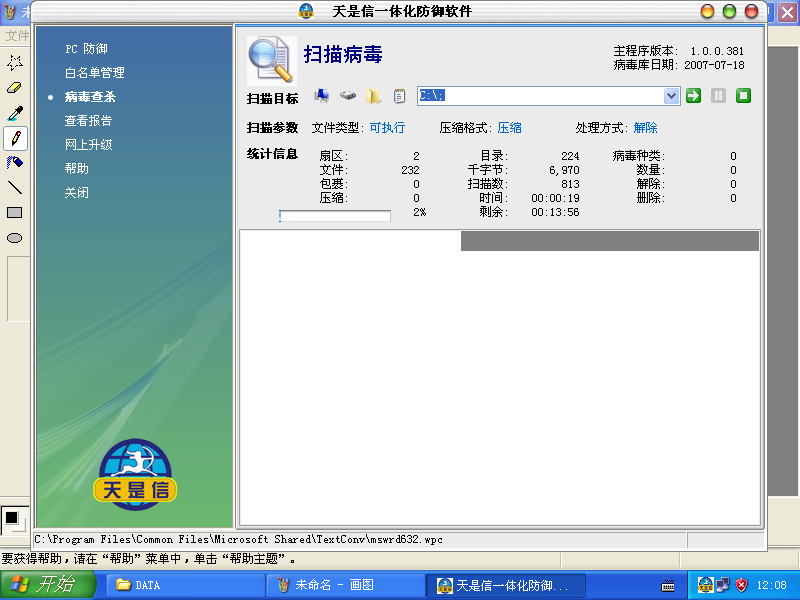Screen dimensions: 800x600
Task: Expand the scan target path dropdown arrow
Action: click(x=671, y=95)
